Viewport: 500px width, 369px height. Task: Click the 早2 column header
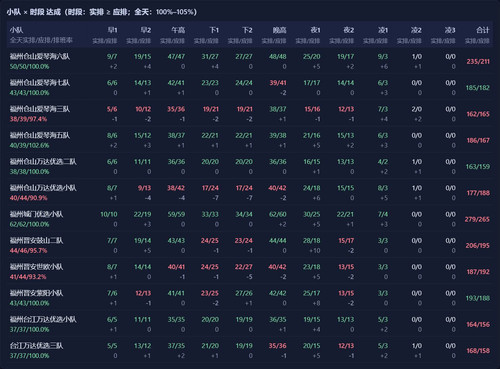tap(146, 30)
